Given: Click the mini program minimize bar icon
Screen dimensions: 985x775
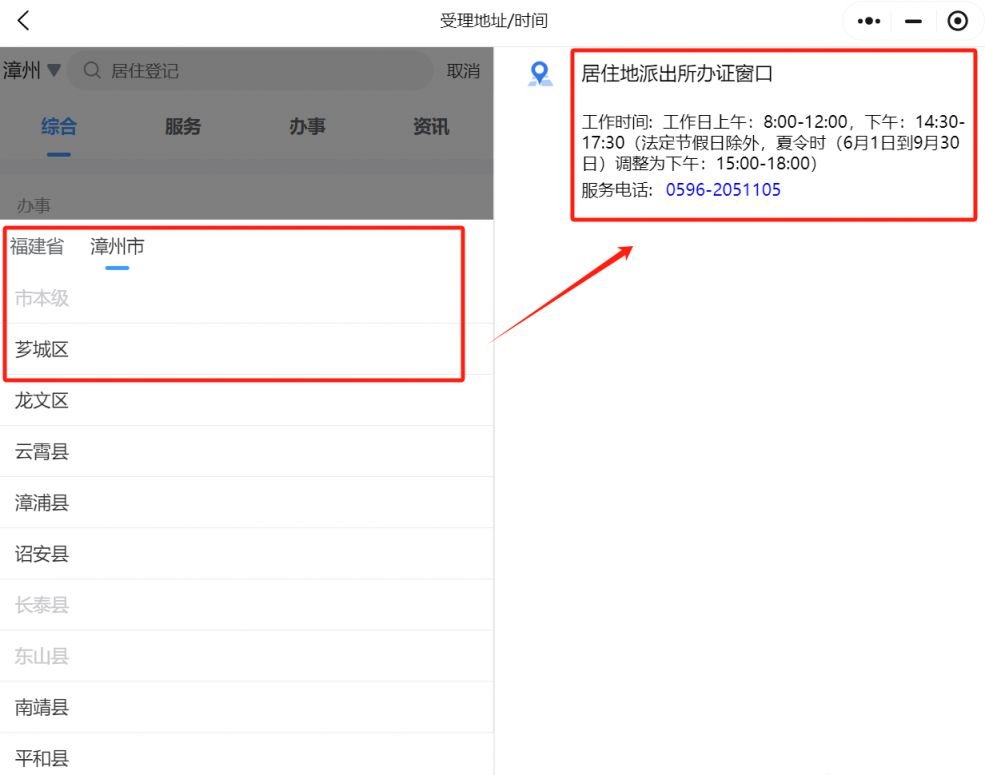Looking at the screenshot, I should [913, 21].
